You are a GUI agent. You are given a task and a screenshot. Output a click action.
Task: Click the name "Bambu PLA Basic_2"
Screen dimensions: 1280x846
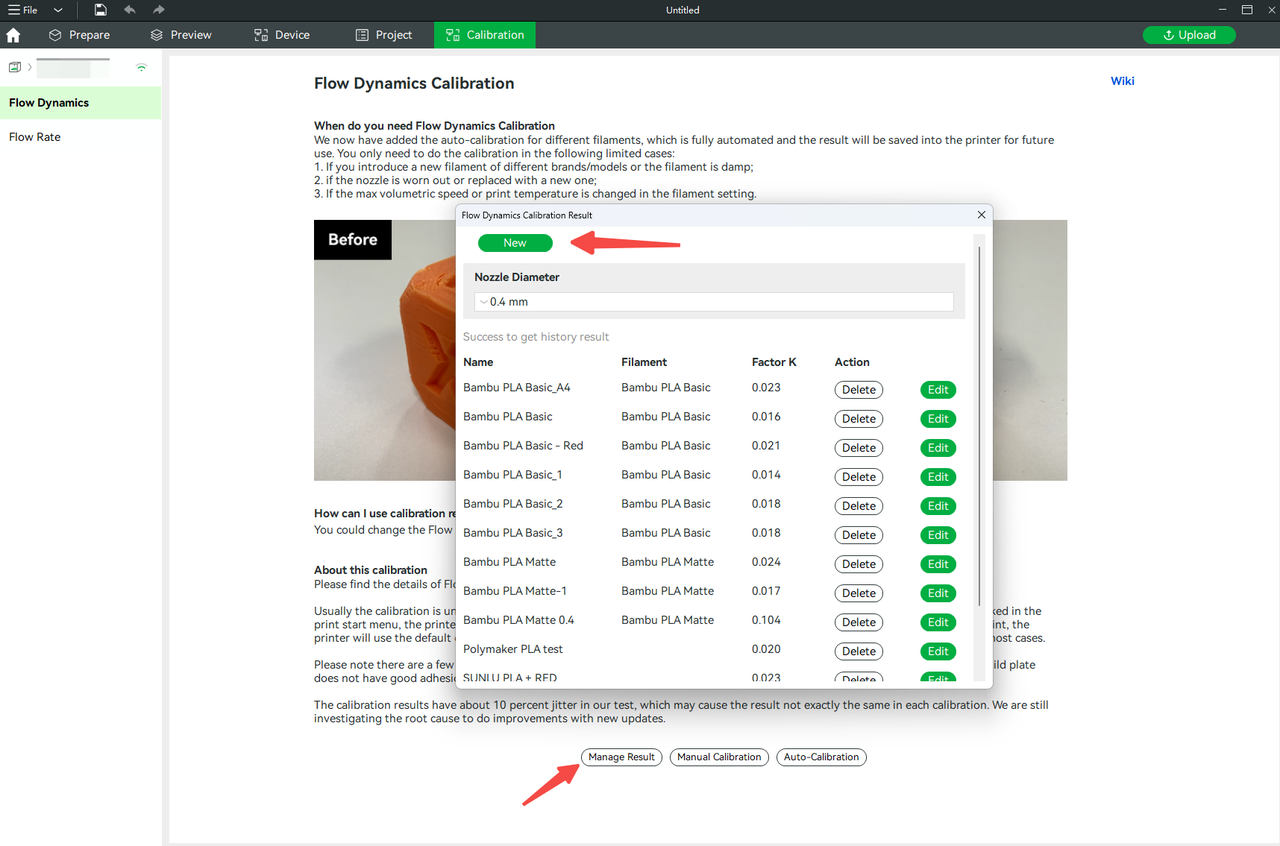point(513,503)
